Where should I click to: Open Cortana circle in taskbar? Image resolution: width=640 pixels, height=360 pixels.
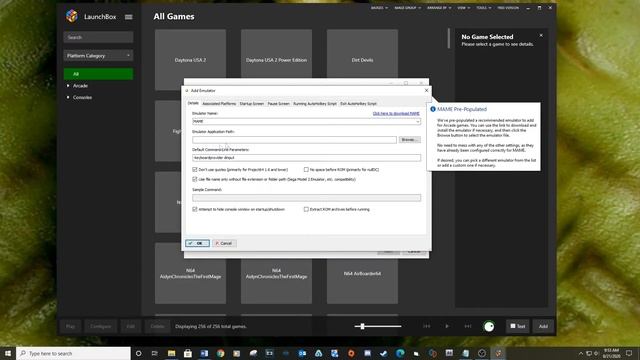click(138, 353)
